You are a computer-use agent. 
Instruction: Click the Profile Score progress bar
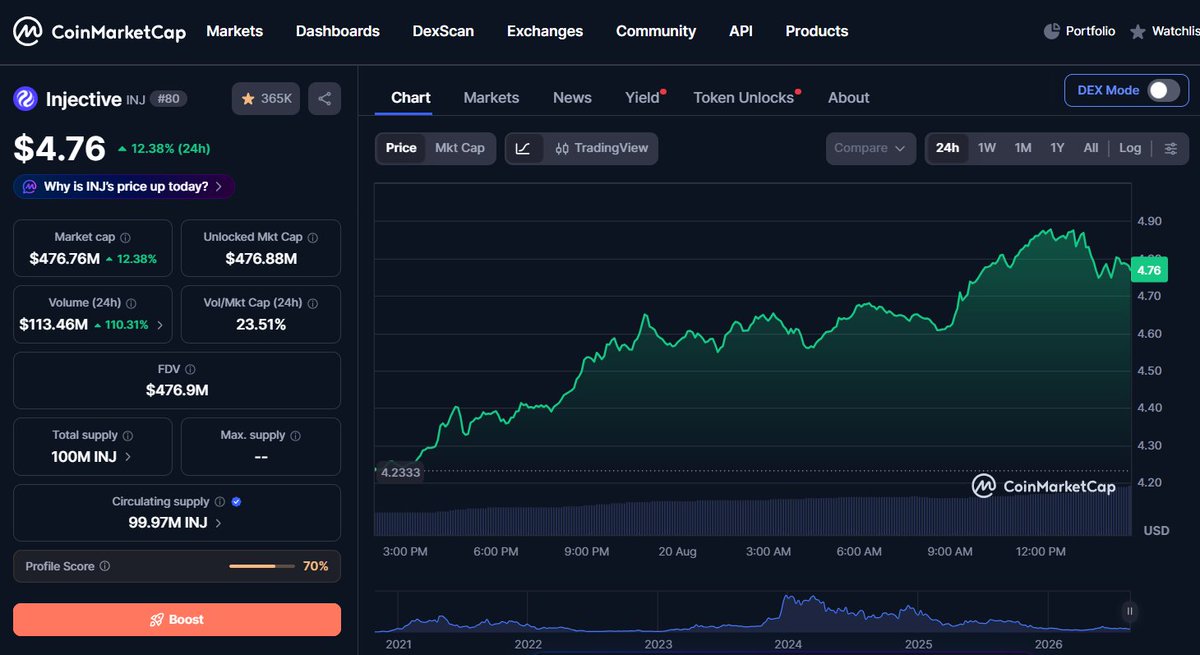(x=261, y=566)
